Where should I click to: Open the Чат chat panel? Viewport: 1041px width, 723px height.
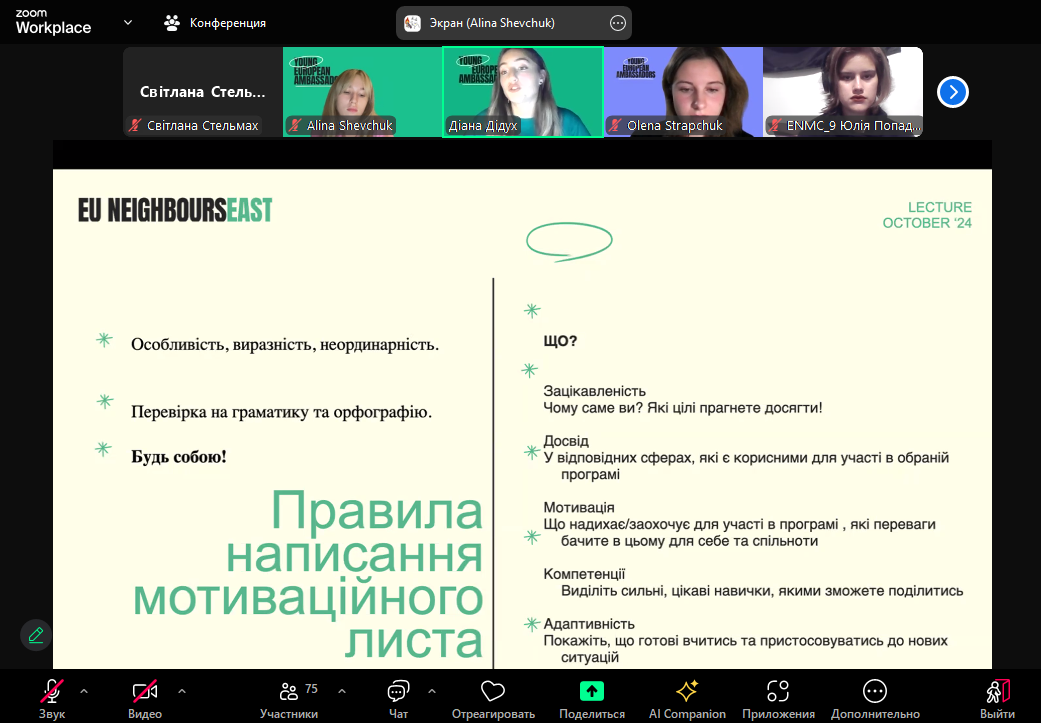pos(398,691)
